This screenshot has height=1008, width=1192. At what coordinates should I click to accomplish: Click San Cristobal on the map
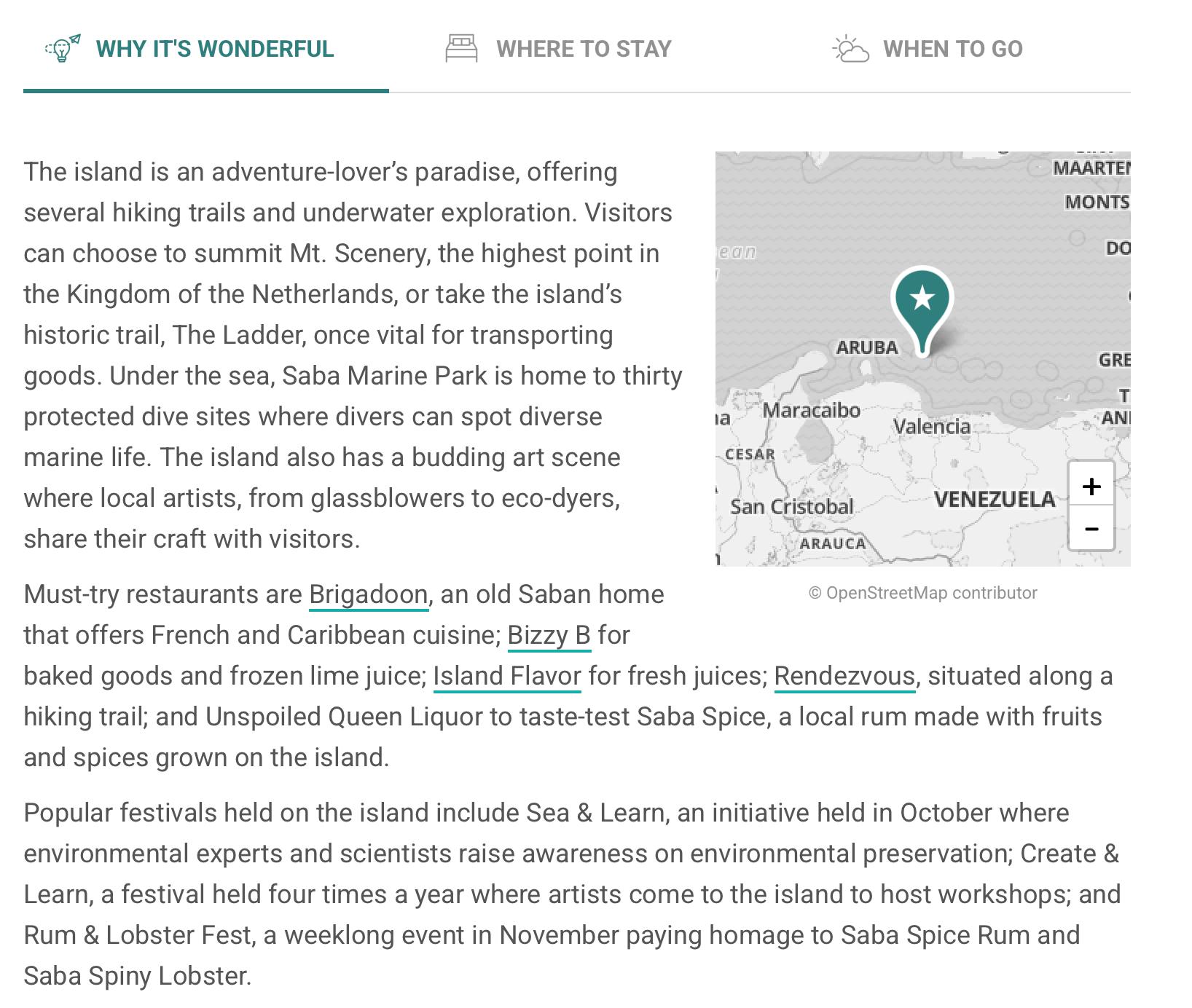(791, 506)
